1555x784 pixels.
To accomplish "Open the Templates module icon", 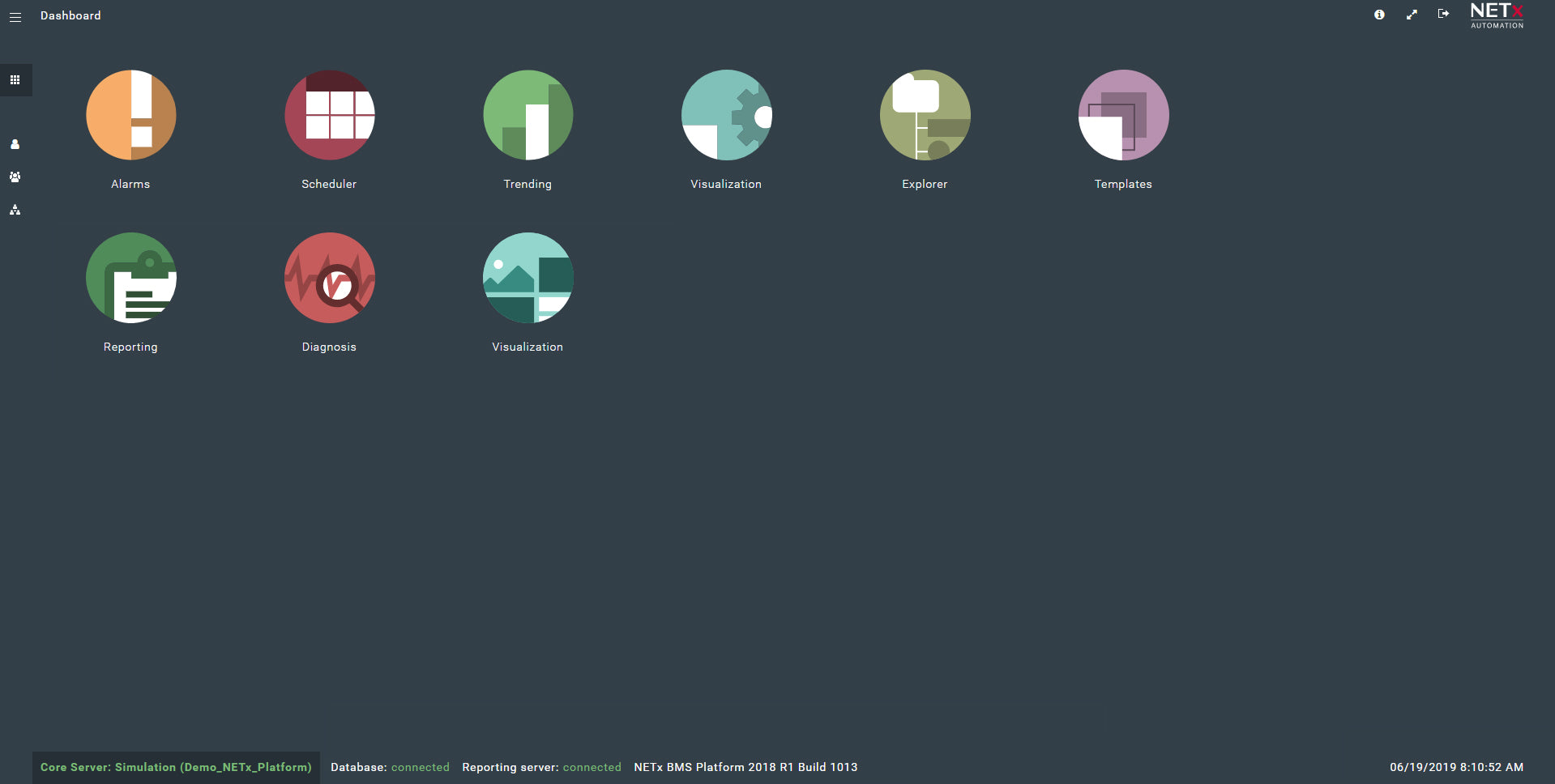I will pos(1124,115).
